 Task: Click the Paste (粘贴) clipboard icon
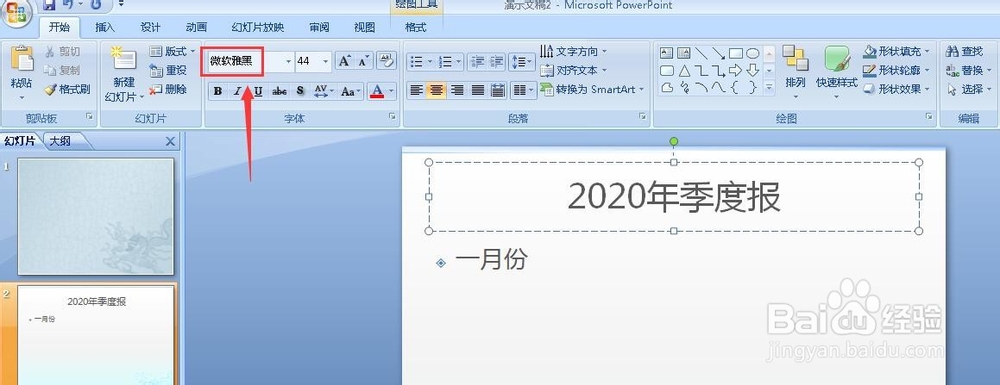[x=22, y=59]
